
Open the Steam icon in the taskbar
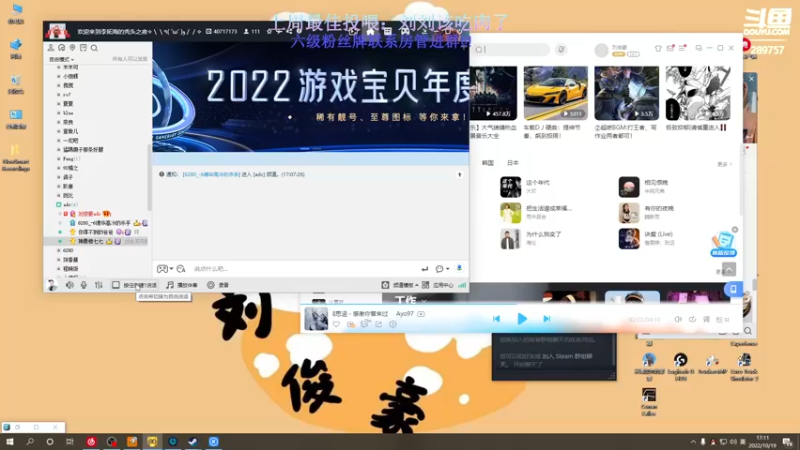coord(193,441)
